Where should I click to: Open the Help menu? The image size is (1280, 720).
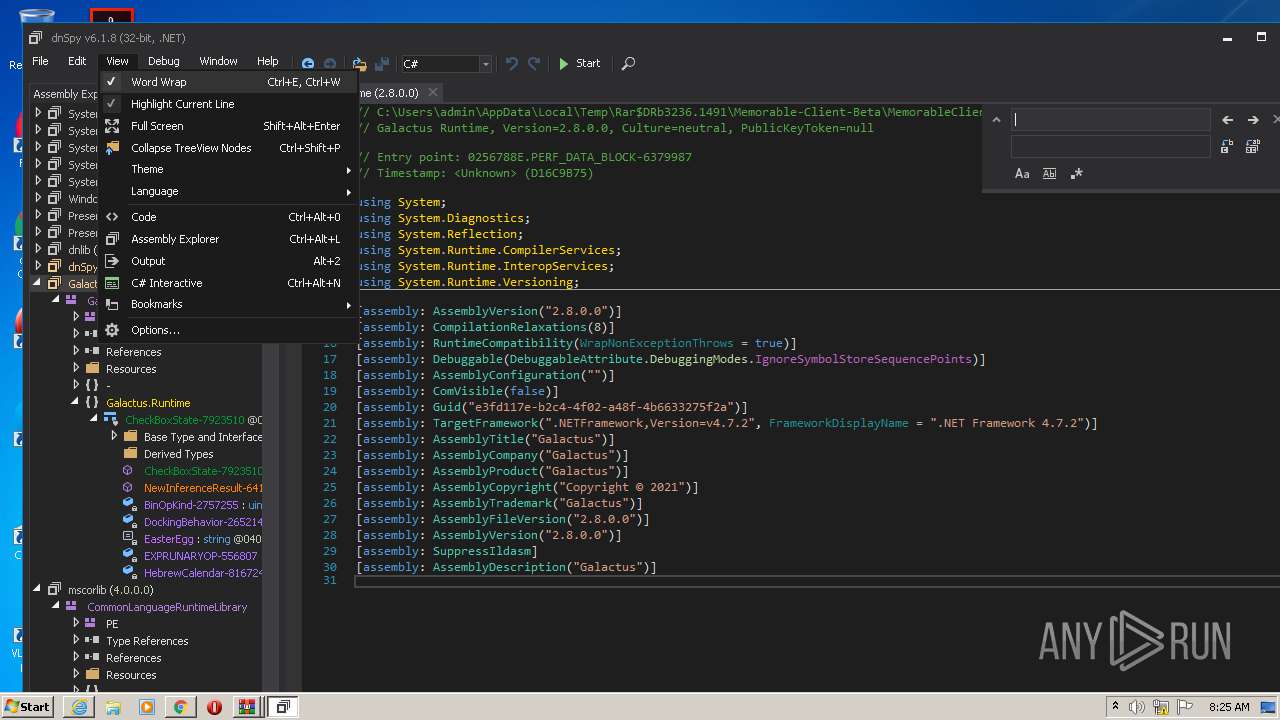267,61
